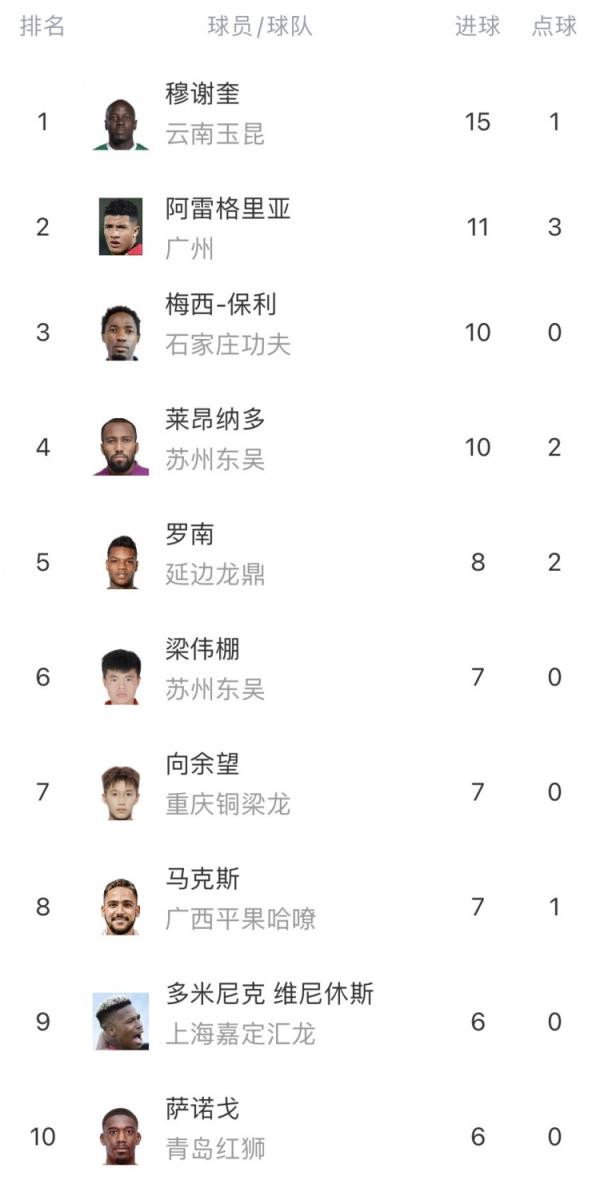Tap the 梅西-保利 player avatar
Image resolution: width=600 pixels, height=1188 pixels.
[121, 332]
